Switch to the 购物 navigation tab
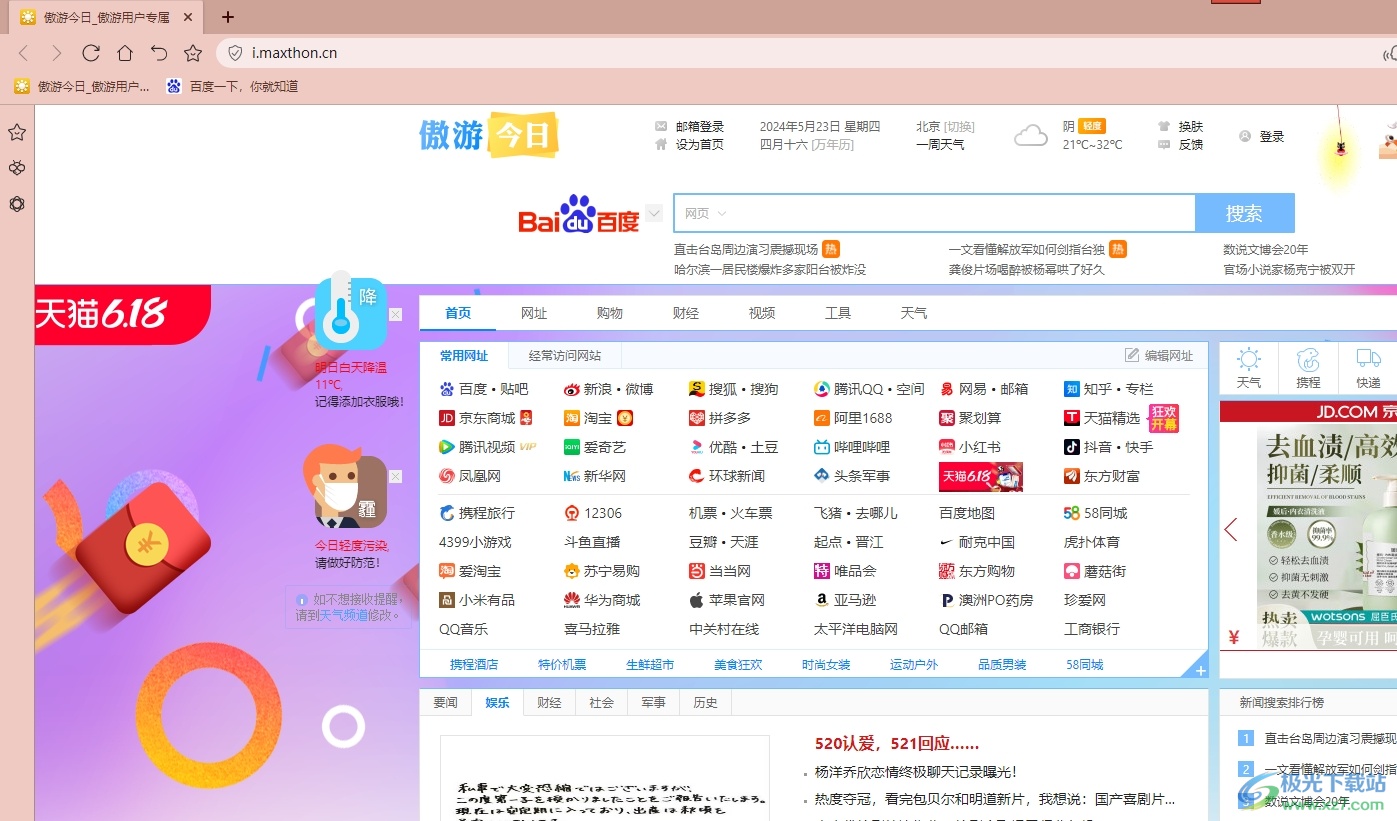Viewport: 1397px width, 821px height. [610, 313]
